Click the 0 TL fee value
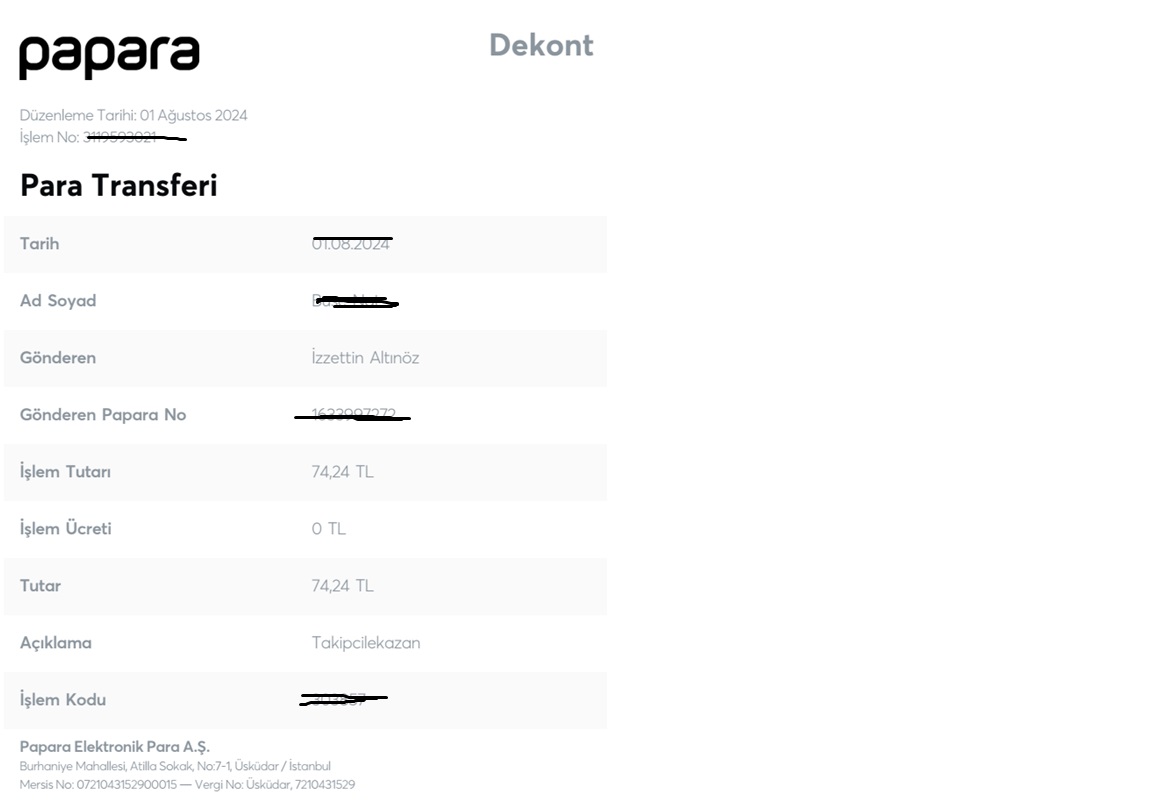Image resolution: width=1152 pixels, height=810 pixels. (x=328, y=528)
